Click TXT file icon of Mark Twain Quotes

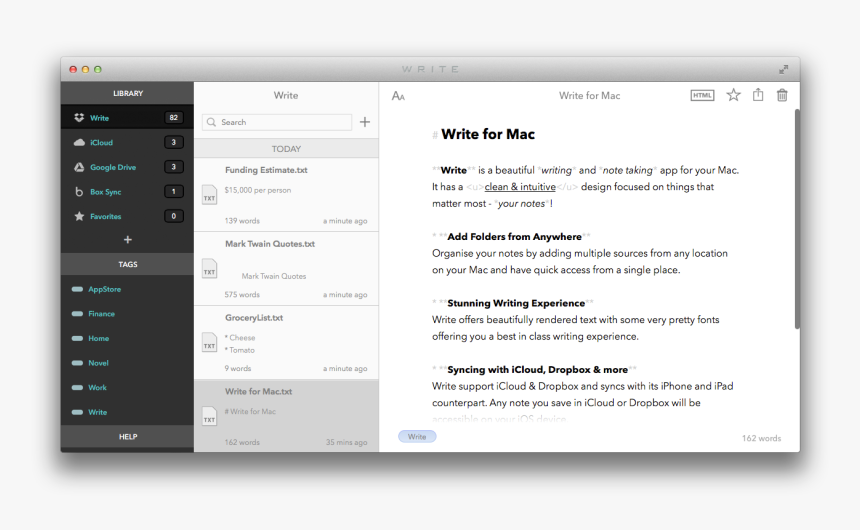pyautogui.click(x=210, y=268)
